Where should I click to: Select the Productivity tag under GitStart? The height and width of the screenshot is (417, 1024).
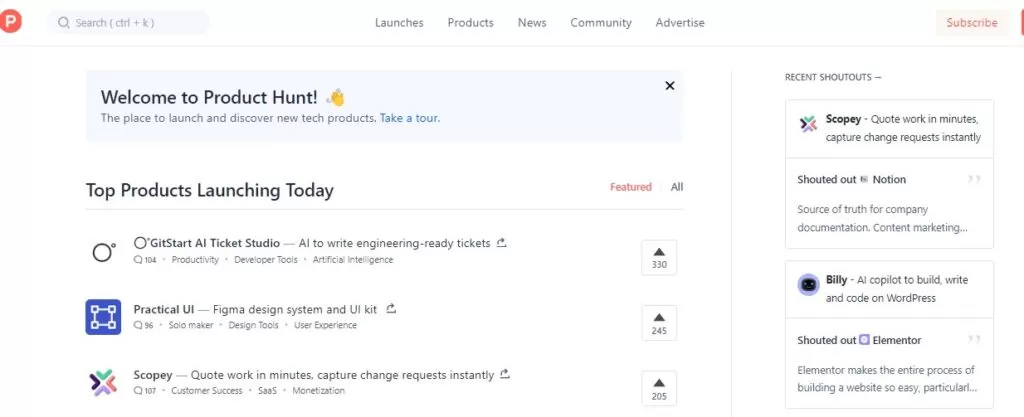pos(195,260)
